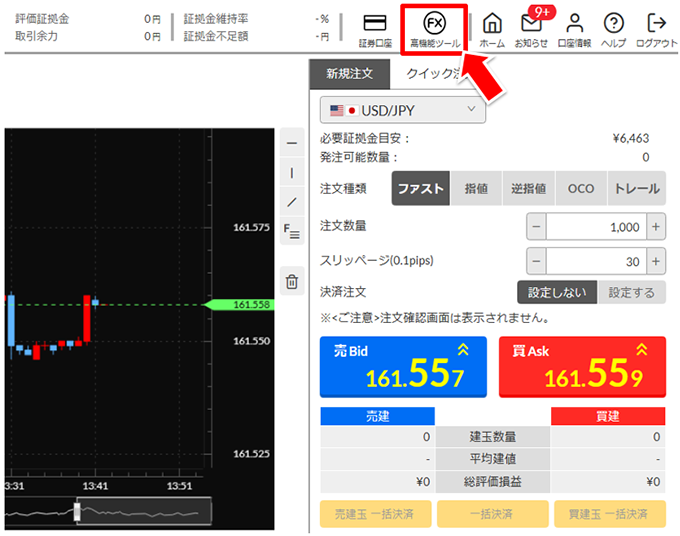680x536 pixels.
Task: Open ヘルプ question mark icon
Action: coord(614,30)
